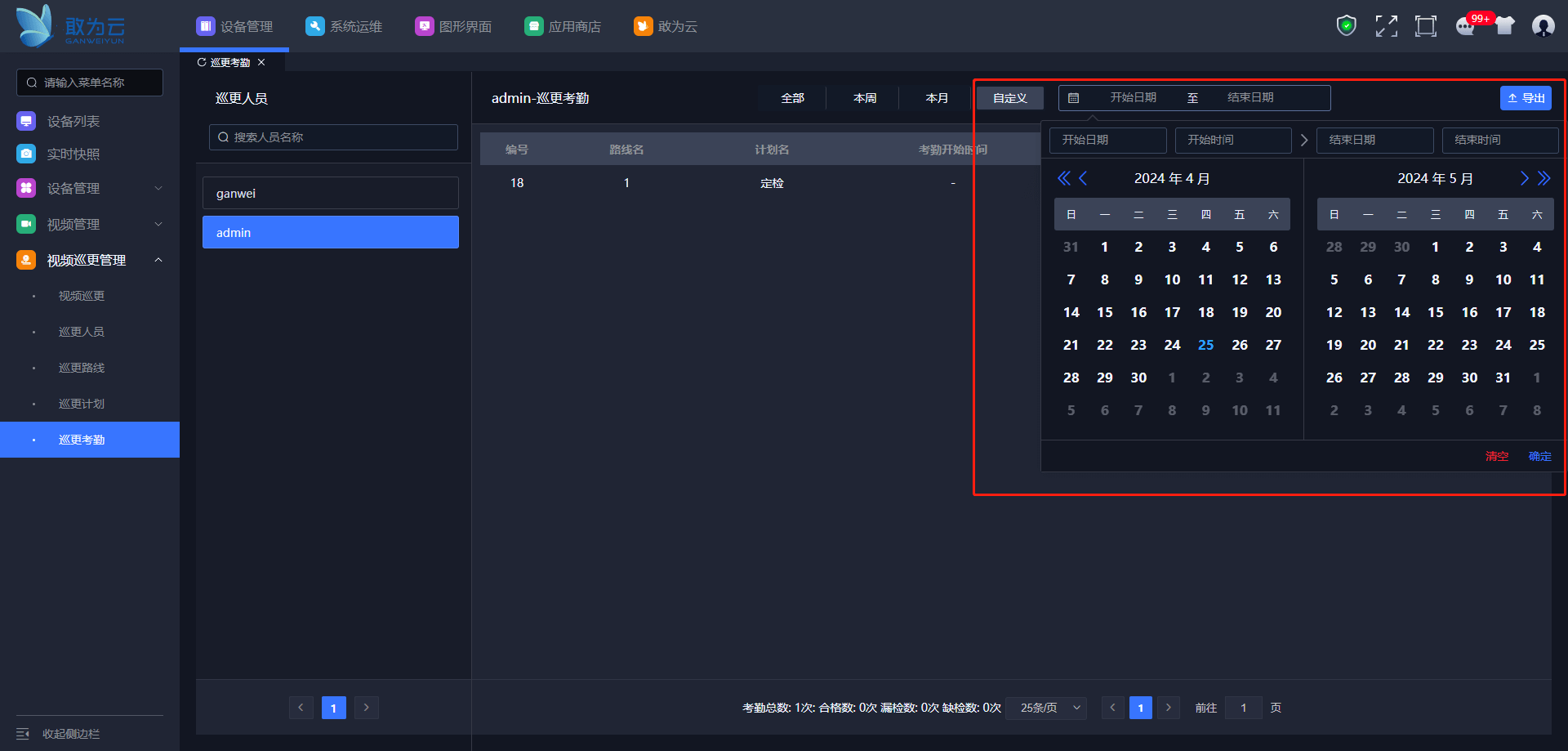
Task: Click the 开始日期 input in date picker panel
Action: pyautogui.click(x=1107, y=141)
